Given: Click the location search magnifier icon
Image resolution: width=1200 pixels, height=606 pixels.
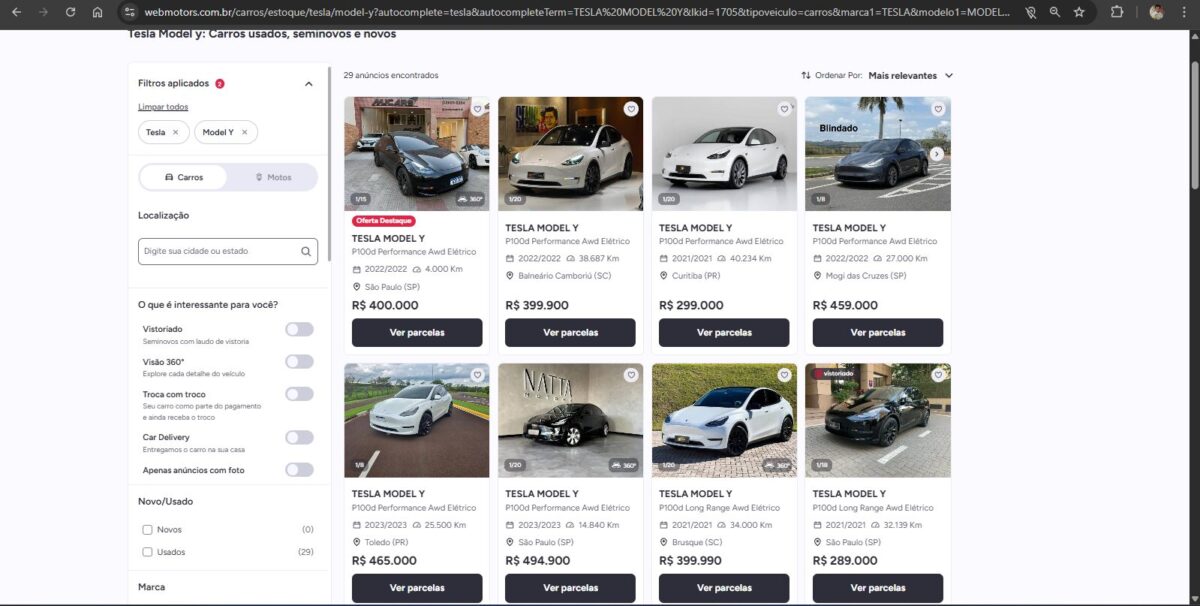Looking at the screenshot, I should point(306,251).
